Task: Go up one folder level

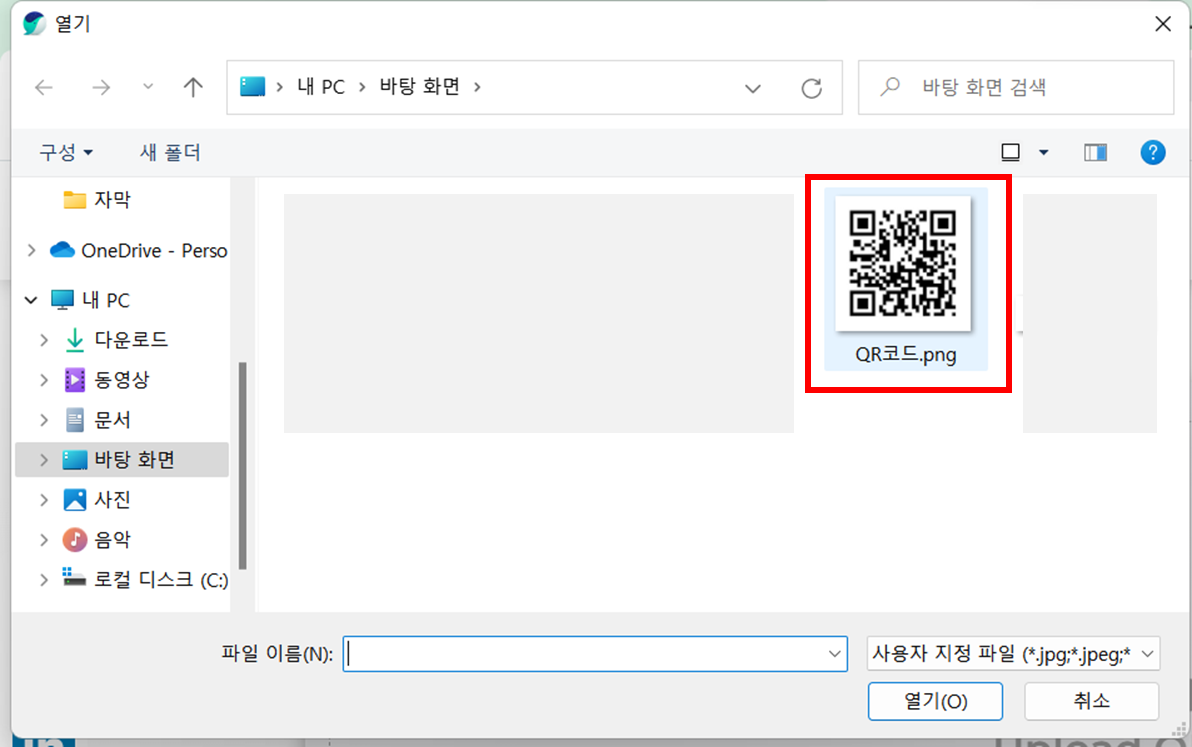Action: coord(193,87)
